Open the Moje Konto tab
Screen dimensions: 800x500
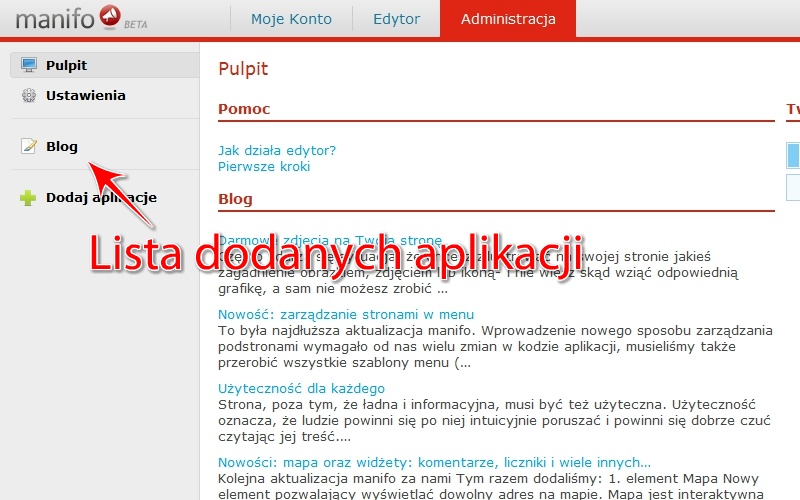click(x=291, y=19)
